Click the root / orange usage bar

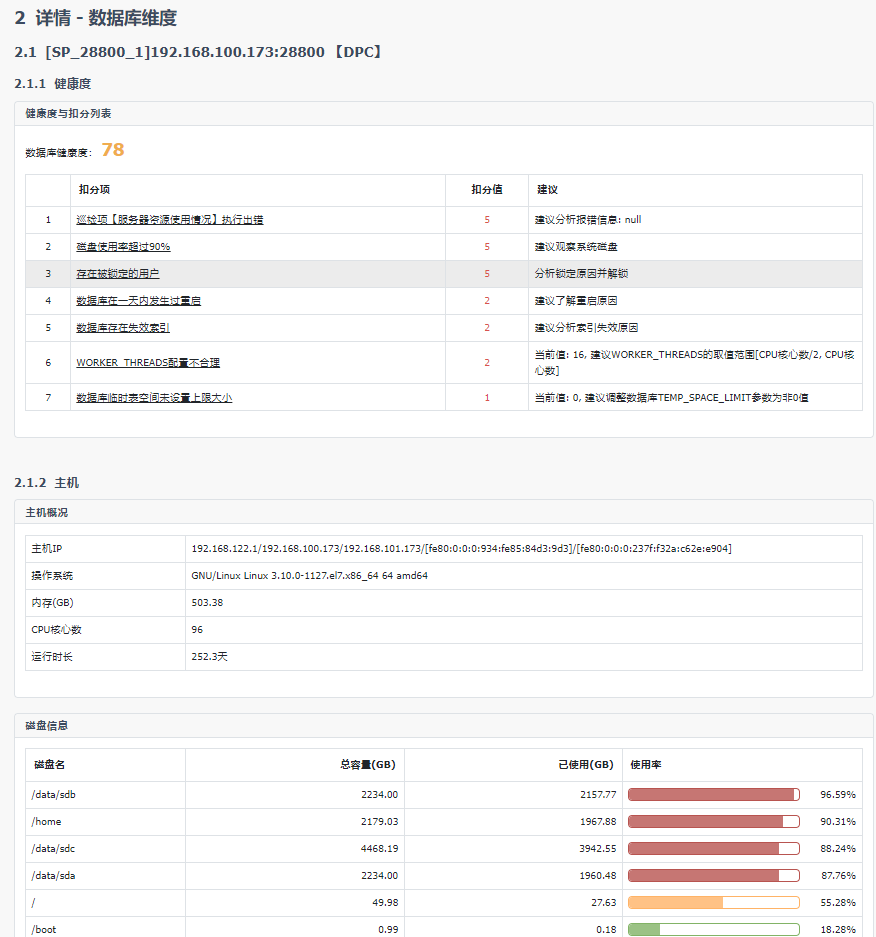[x=713, y=902]
